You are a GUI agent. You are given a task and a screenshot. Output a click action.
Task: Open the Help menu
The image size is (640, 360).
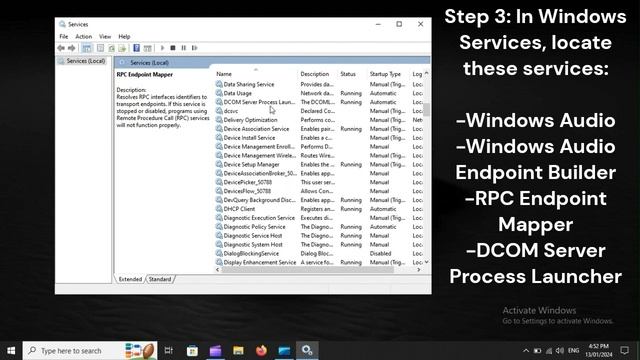(124, 36)
